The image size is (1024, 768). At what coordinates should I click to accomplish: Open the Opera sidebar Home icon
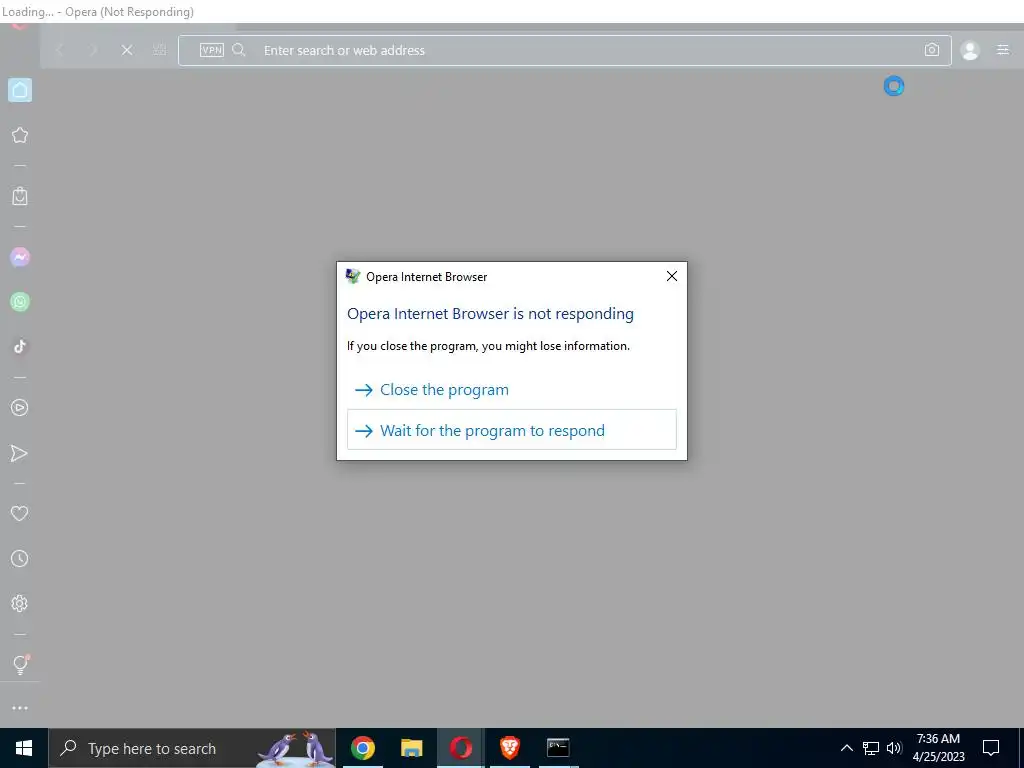[20, 90]
